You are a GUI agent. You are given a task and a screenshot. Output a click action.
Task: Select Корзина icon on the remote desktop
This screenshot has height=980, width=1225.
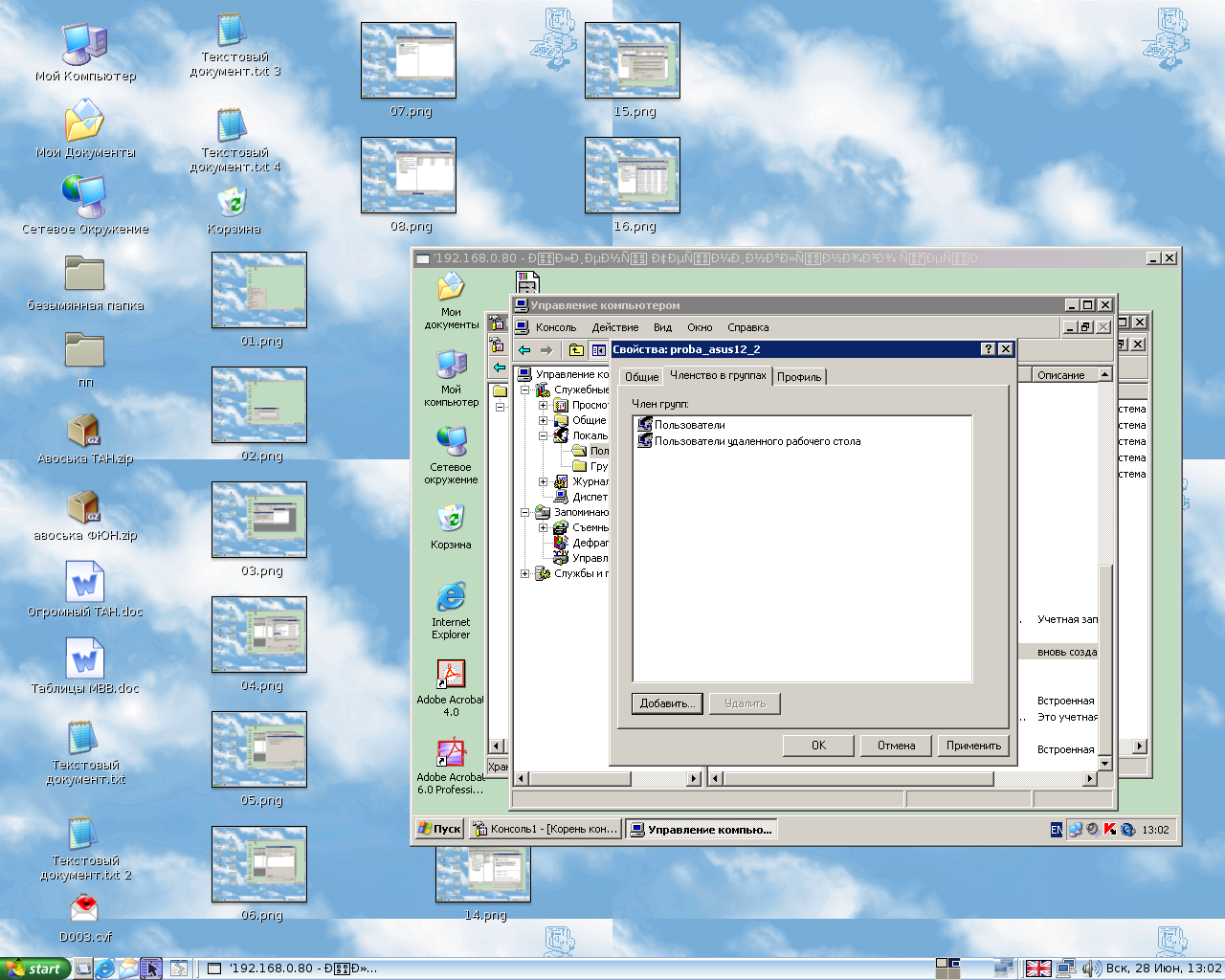(x=451, y=520)
